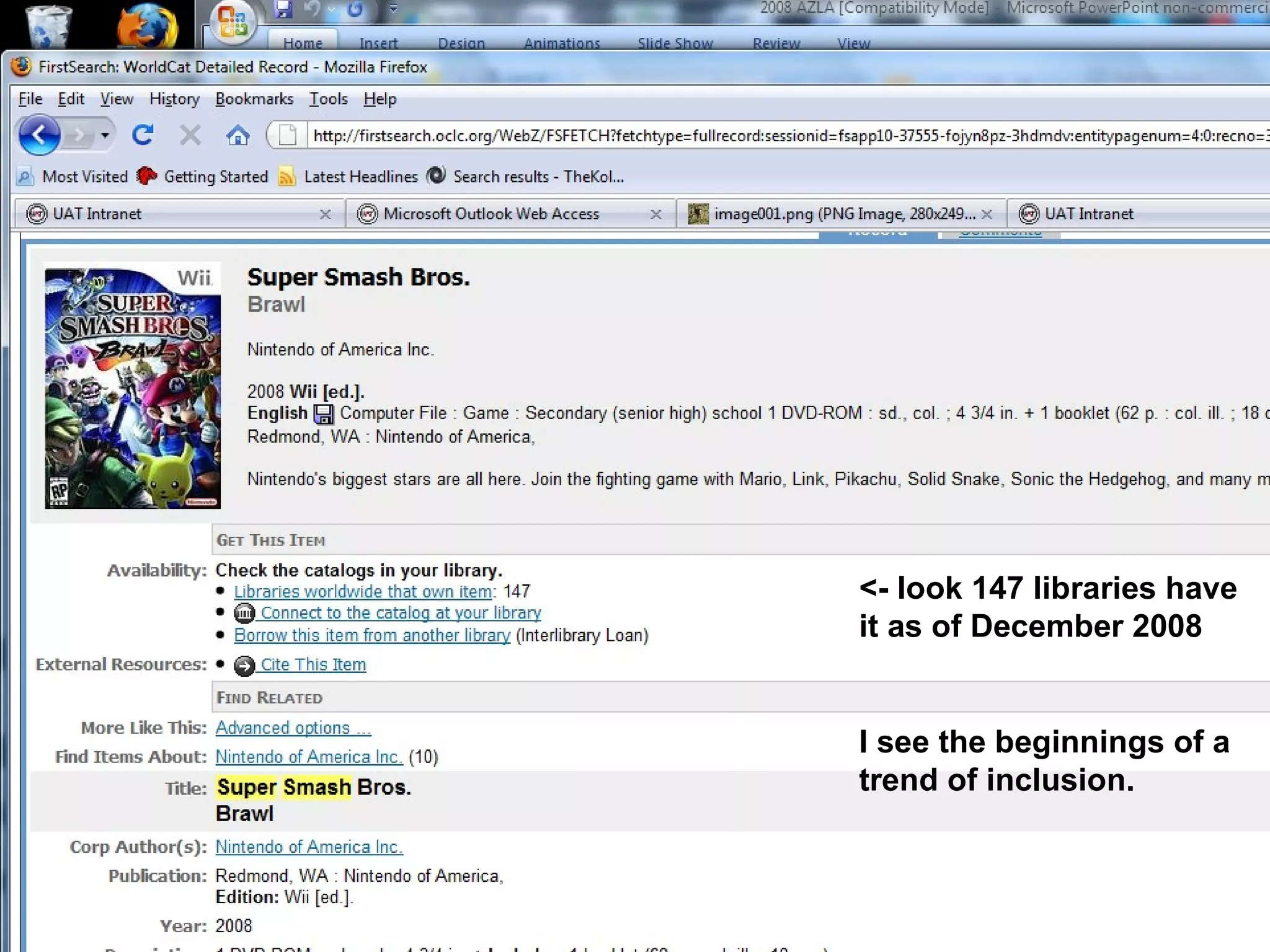Open Firefox's File menu
1270x952 pixels.
point(30,99)
